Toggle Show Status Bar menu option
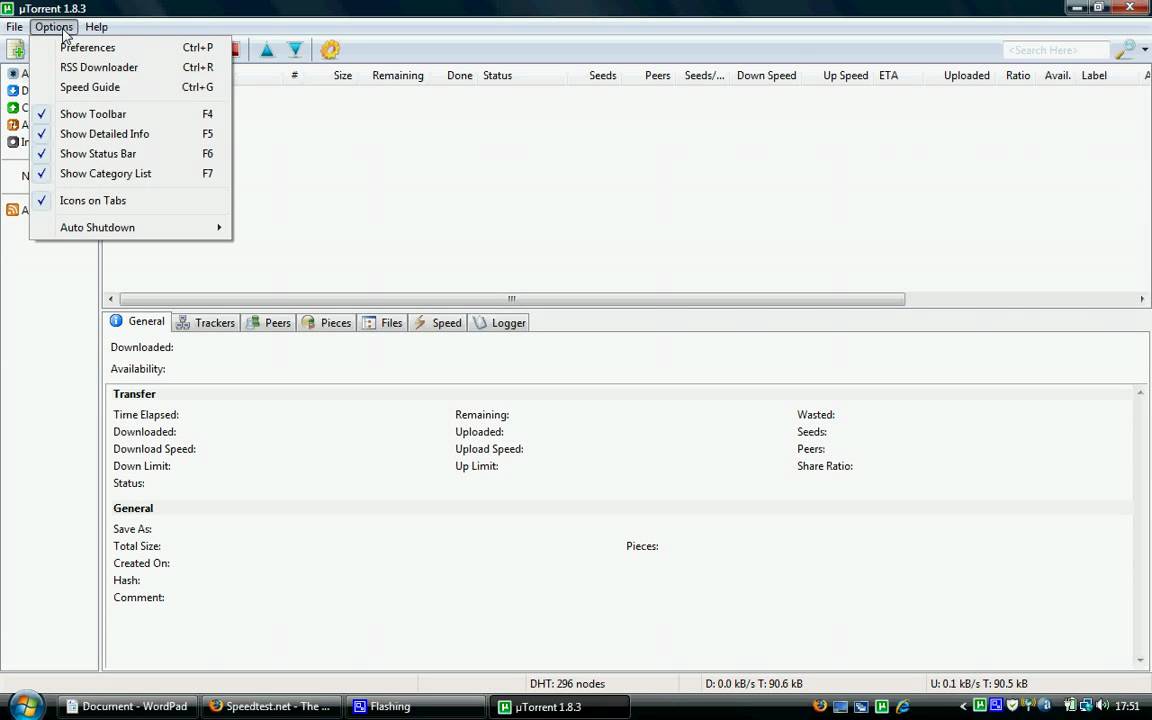Screen dimensions: 1152x720 [x=131, y=154]
